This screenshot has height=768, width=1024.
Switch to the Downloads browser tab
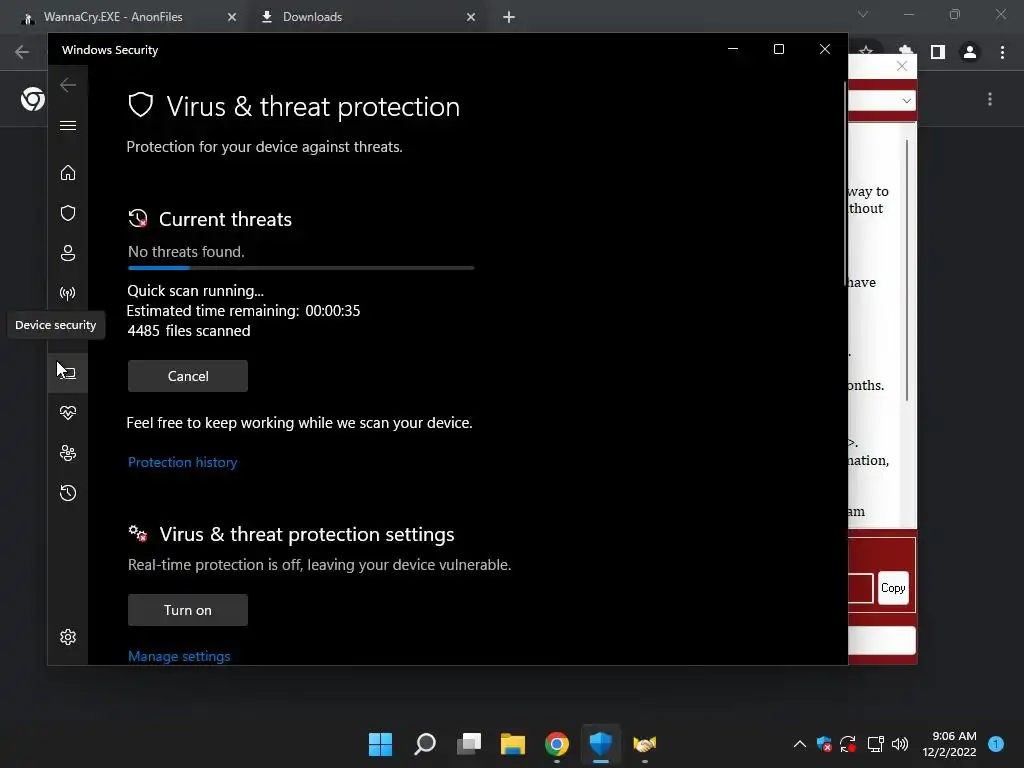coord(312,17)
